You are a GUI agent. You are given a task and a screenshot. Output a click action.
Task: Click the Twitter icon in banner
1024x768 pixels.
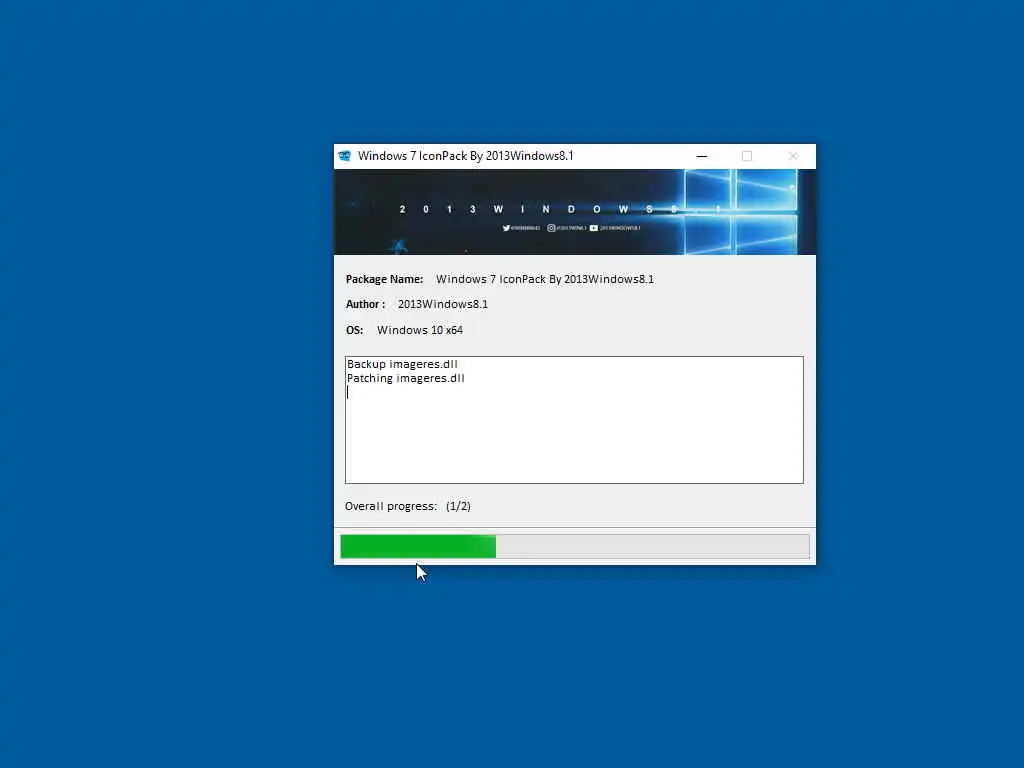(x=506, y=228)
